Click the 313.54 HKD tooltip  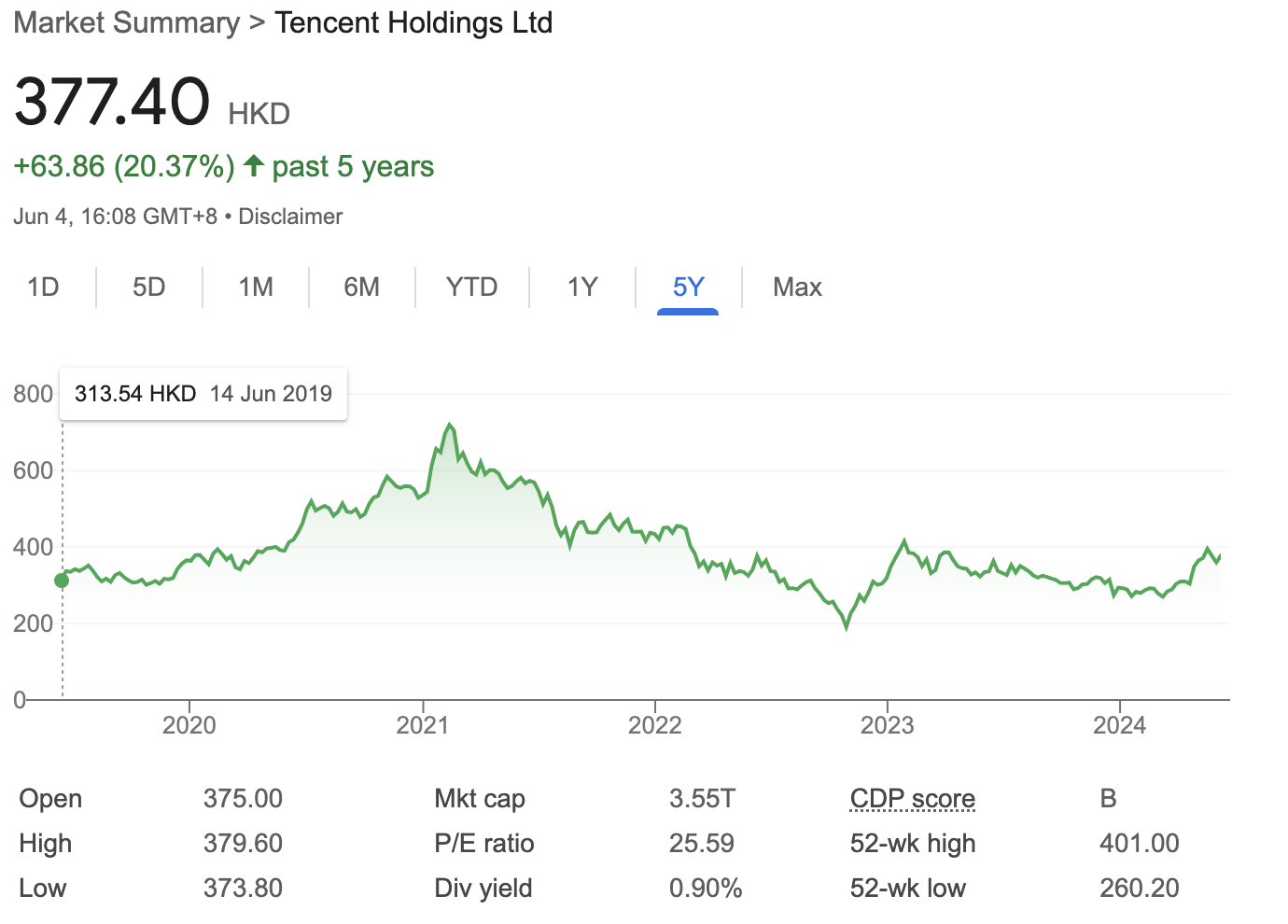[x=203, y=394]
